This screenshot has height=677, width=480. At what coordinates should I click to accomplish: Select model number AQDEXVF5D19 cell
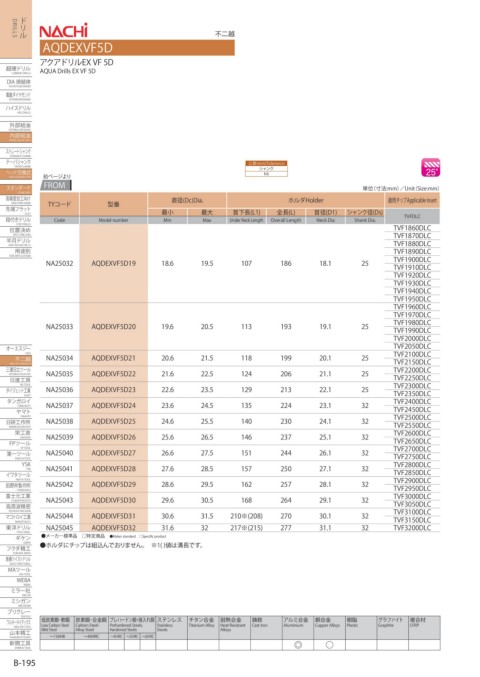[x=114, y=263]
